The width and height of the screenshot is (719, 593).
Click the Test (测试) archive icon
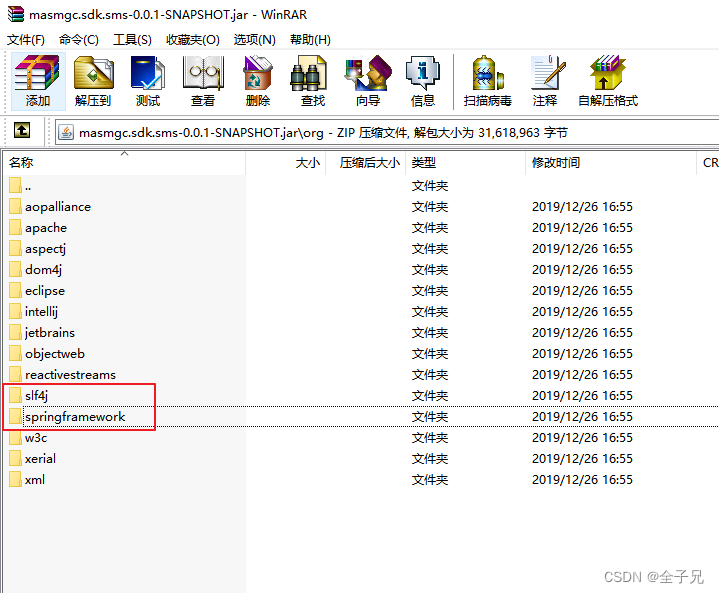point(148,81)
